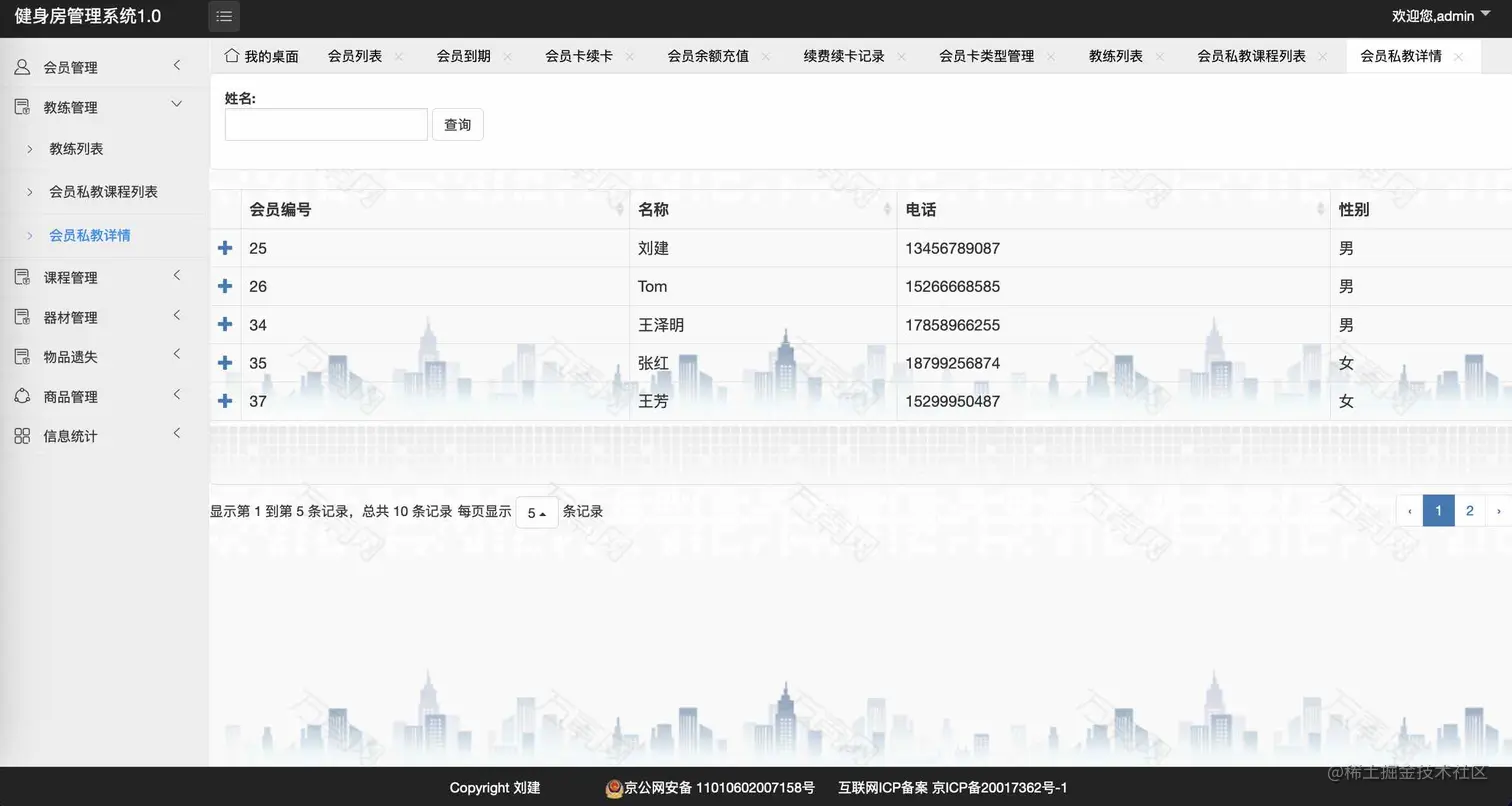Viewport: 1512px width, 806px height.
Task: Switch to the 会员卡类型管理 tab
Action: tap(987, 56)
